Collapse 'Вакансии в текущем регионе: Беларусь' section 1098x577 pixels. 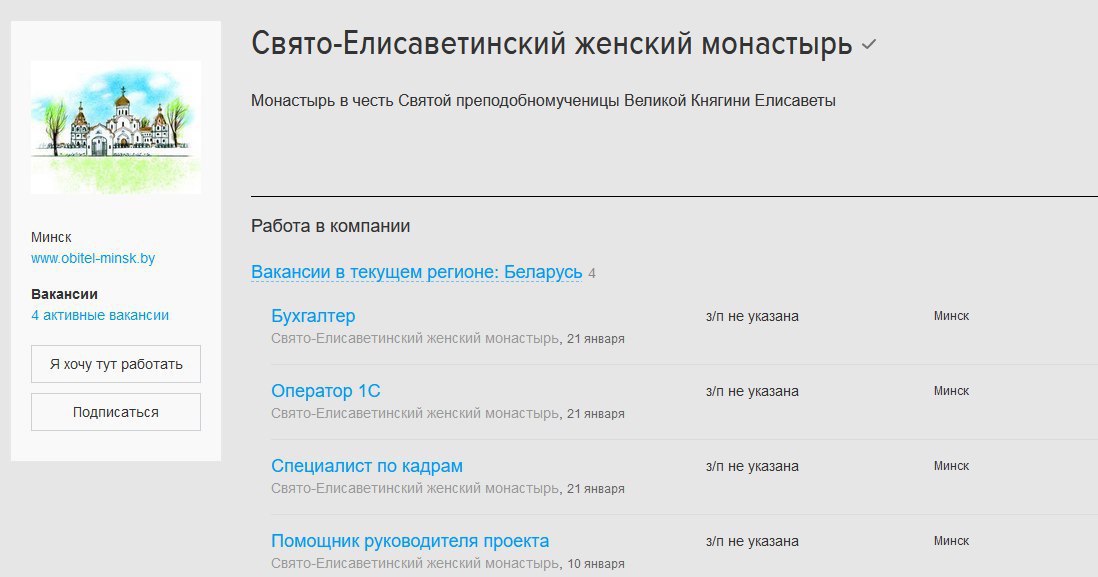pos(417,272)
